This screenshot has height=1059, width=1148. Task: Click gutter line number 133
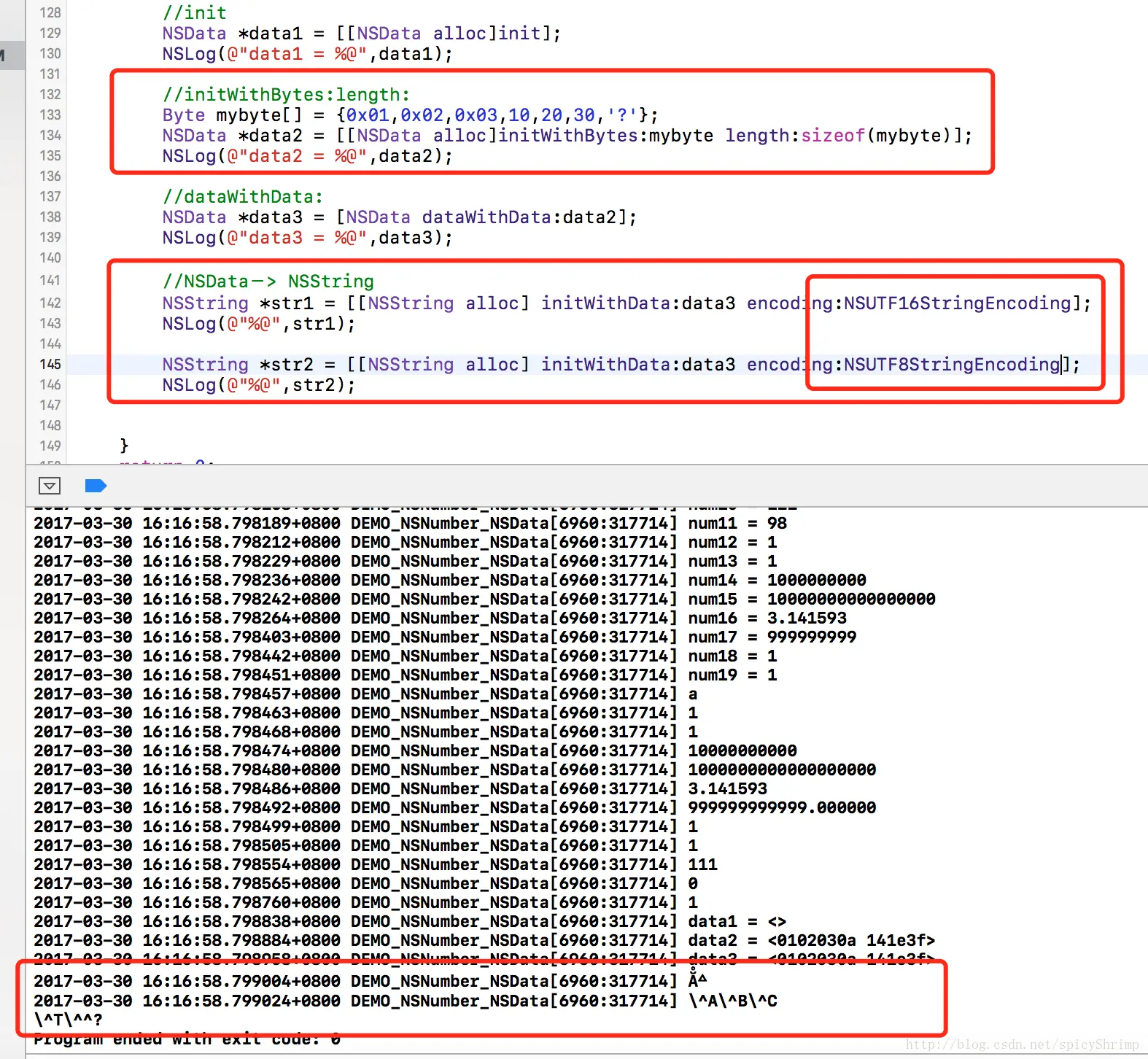tap(50, 115)
